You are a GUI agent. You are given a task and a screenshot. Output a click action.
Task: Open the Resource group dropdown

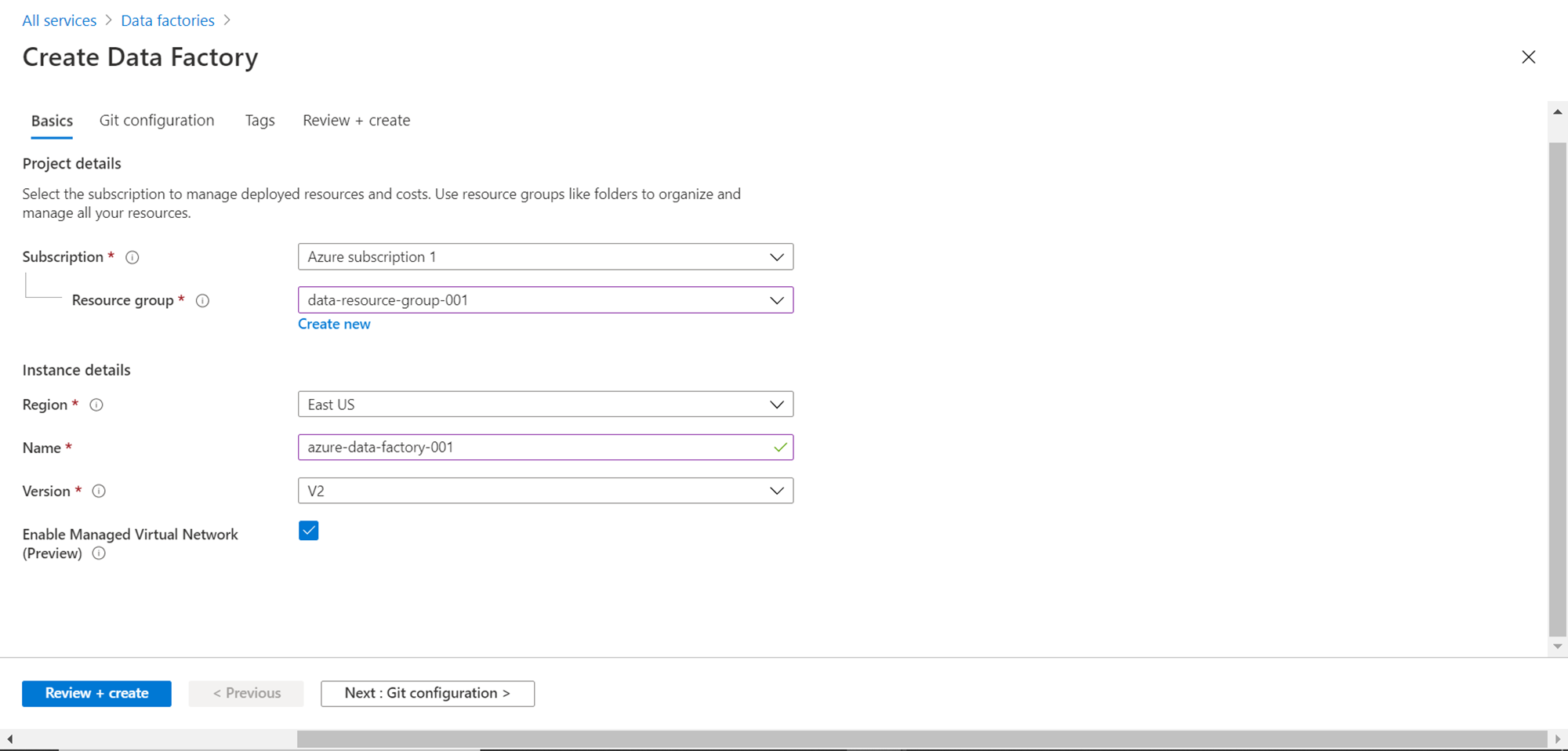[546, 300]
